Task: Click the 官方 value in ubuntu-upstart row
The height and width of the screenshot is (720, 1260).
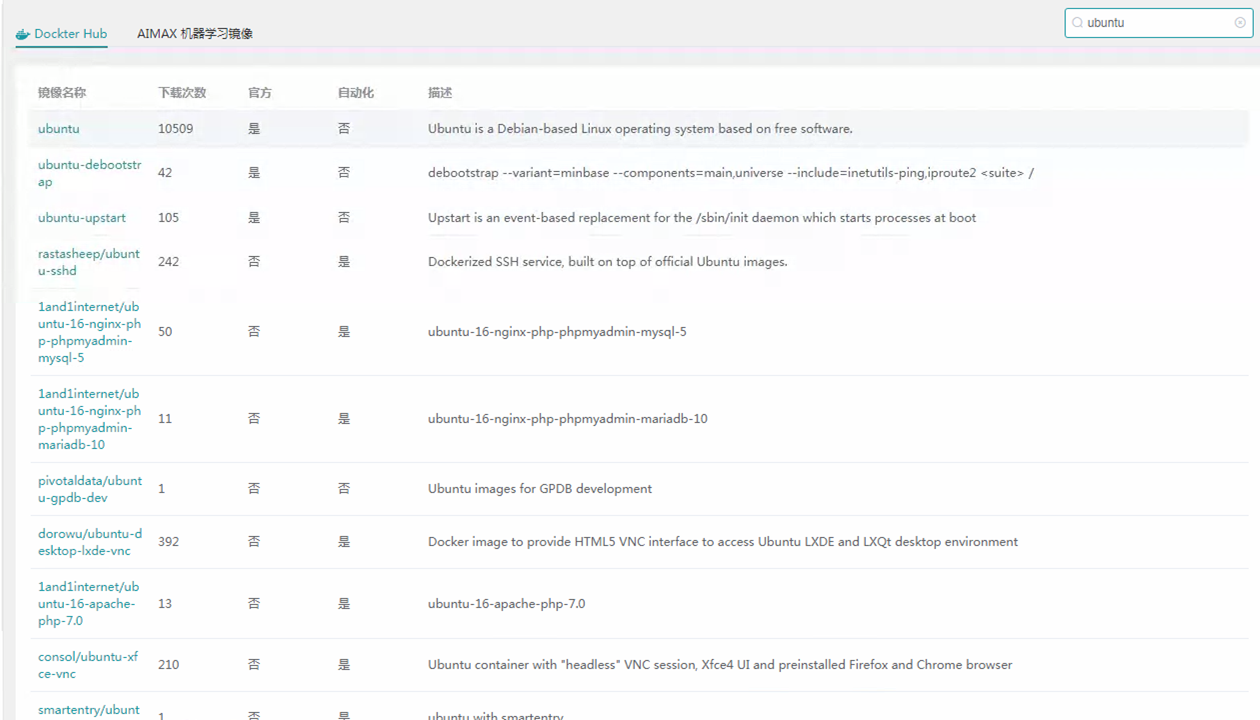Action: click(254, 218)
